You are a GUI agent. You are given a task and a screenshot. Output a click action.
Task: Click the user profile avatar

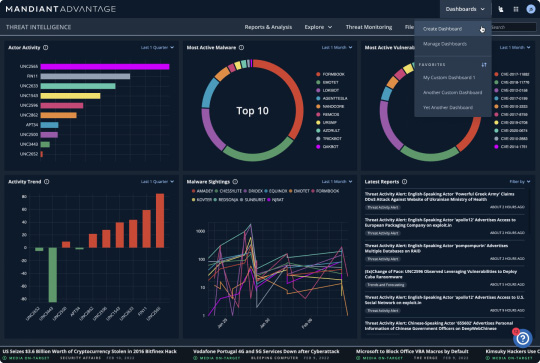(531, 9)
